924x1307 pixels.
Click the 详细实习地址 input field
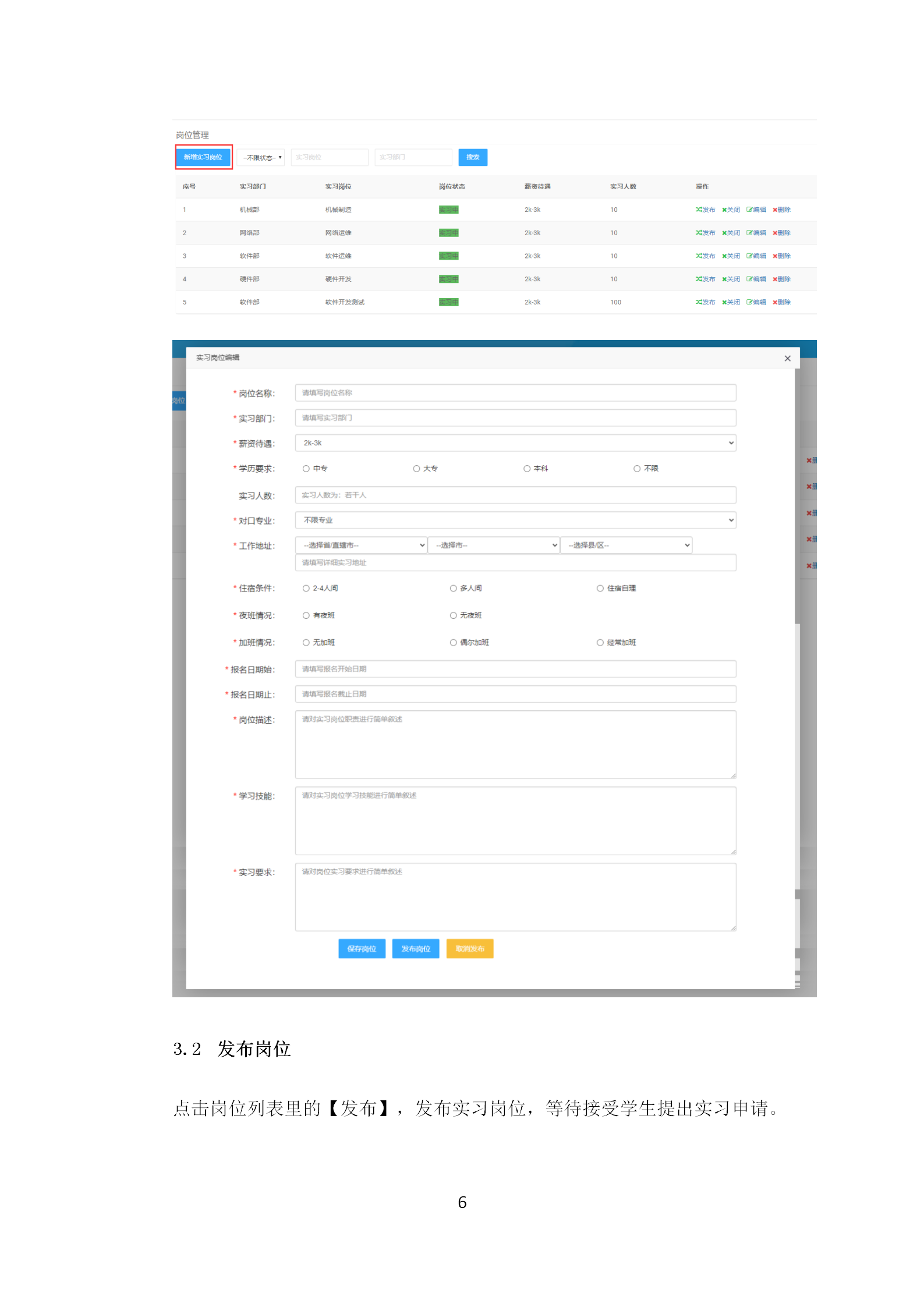point(515,563)
